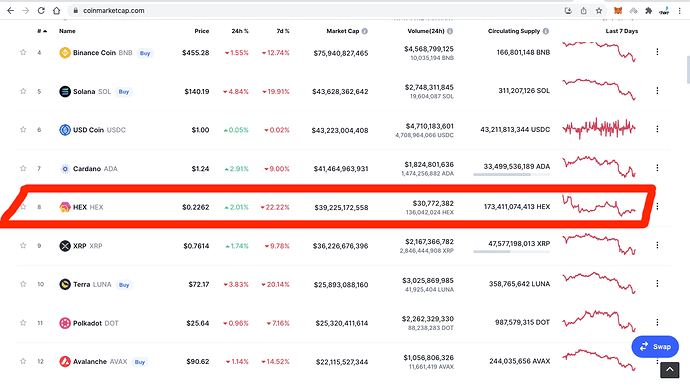Click the Buy button next to Terra LUNA
The height and width of the screenshot is (385, 690).
click(124, 285)
